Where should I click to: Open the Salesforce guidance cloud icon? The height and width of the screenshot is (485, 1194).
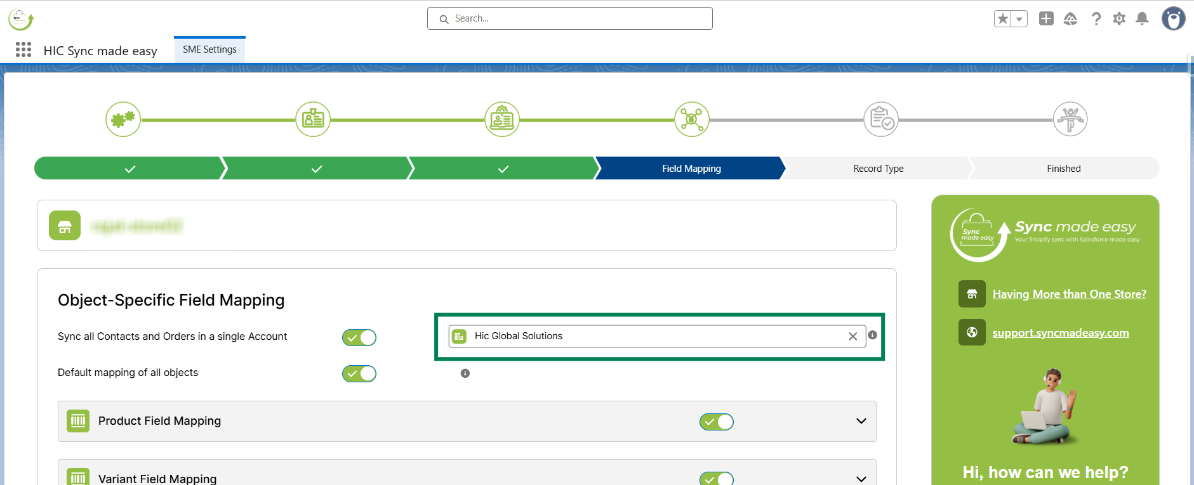(x=1070, y=19)
